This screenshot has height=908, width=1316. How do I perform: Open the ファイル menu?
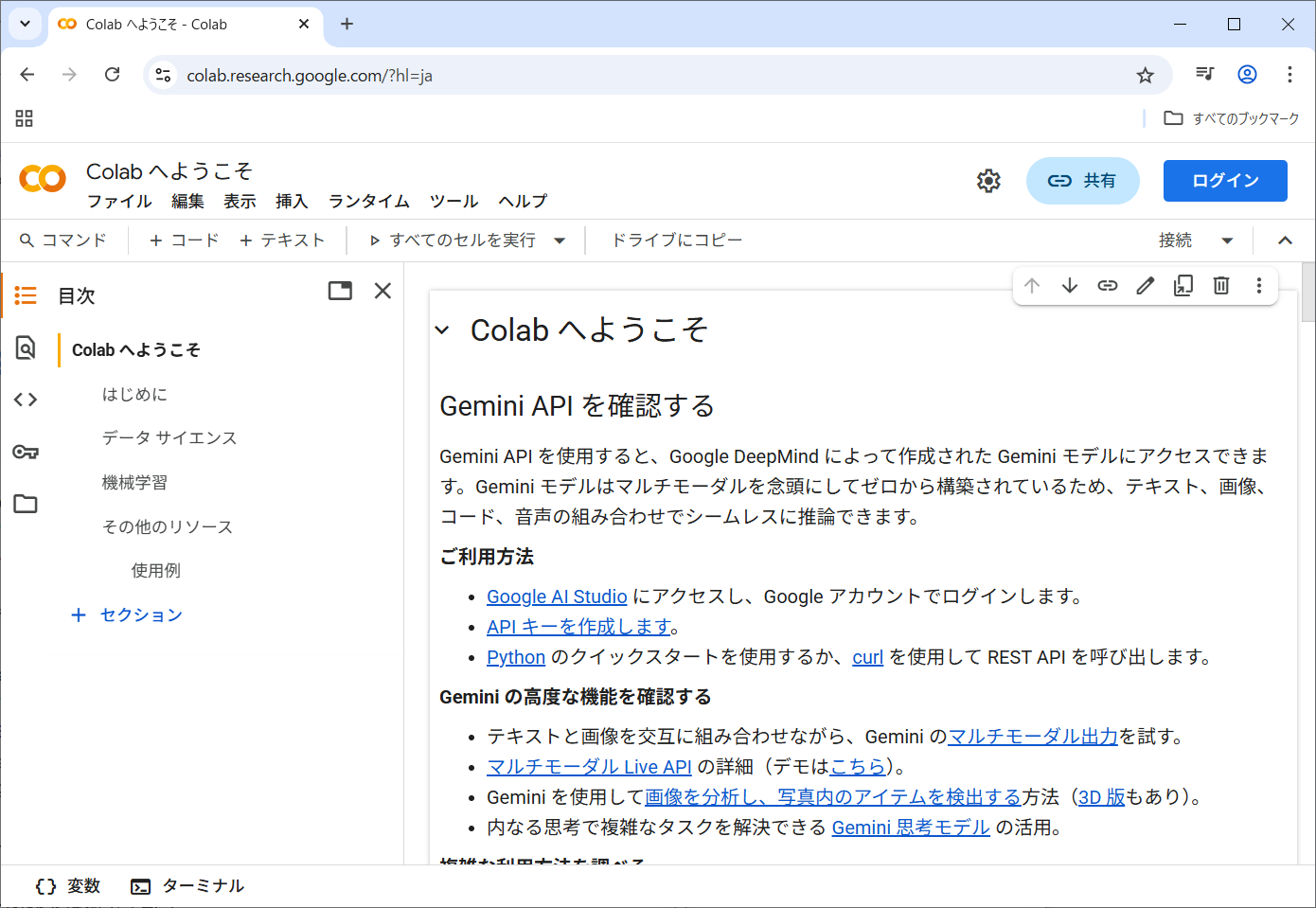point(119,201)
